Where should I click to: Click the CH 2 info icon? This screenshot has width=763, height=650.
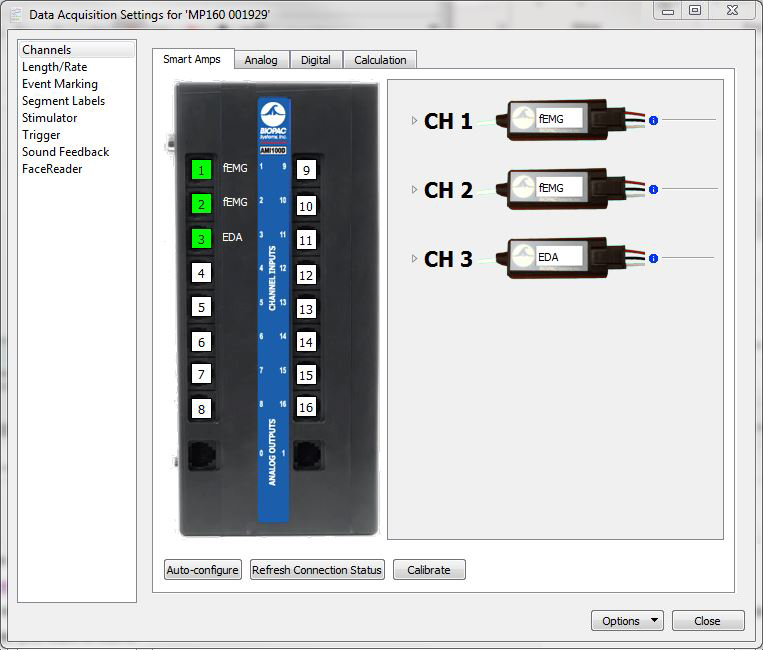click(653, 189)
